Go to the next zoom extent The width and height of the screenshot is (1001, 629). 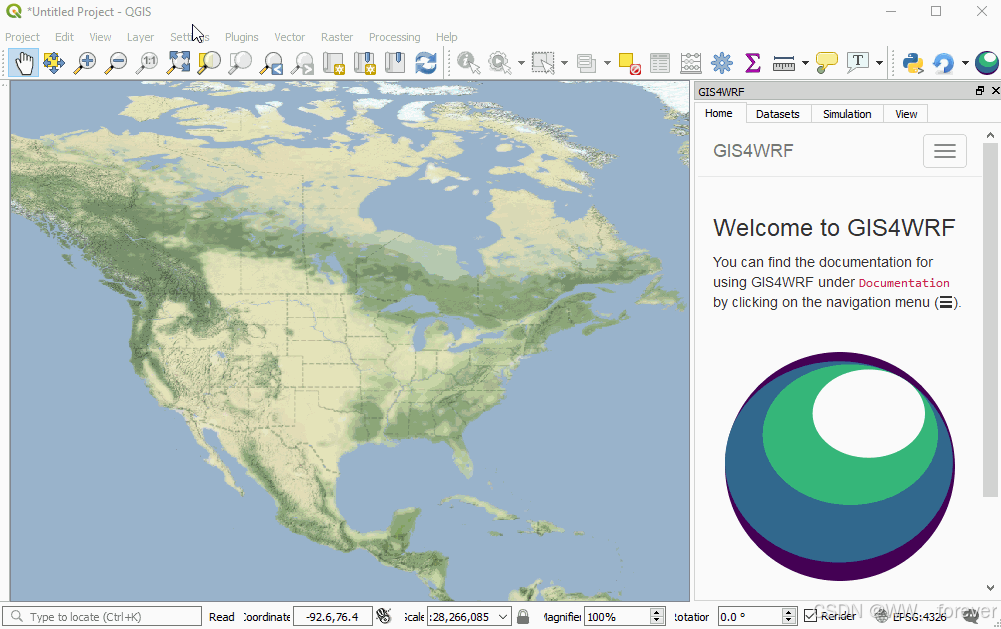[303, 63]
